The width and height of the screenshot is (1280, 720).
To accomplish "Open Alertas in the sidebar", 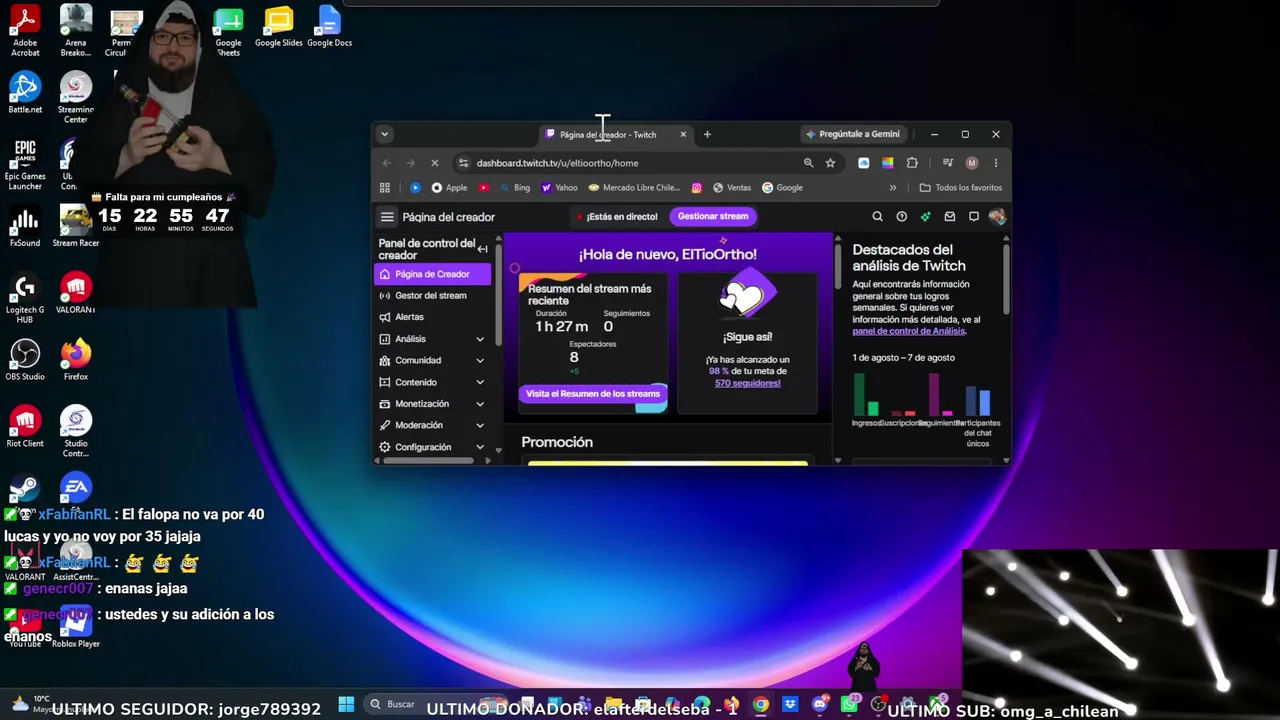I will pos(432,317).
